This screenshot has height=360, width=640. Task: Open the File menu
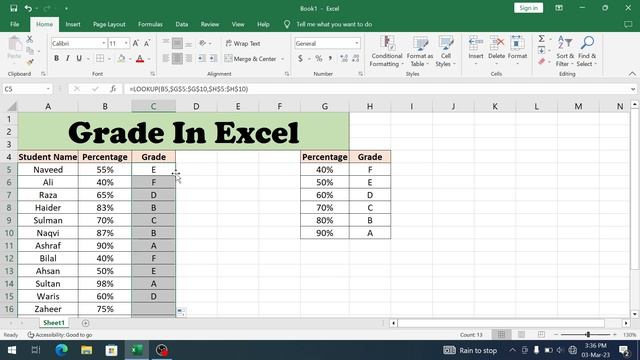15,24
